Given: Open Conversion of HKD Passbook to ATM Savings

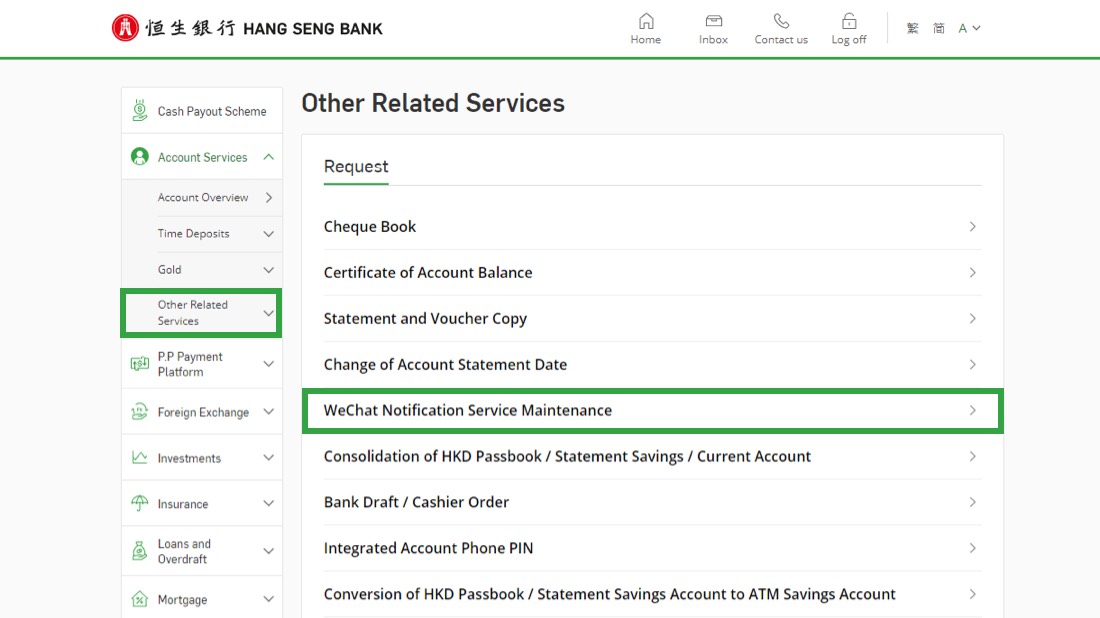Looking at the screenshot, I should (x=652, y=594).
